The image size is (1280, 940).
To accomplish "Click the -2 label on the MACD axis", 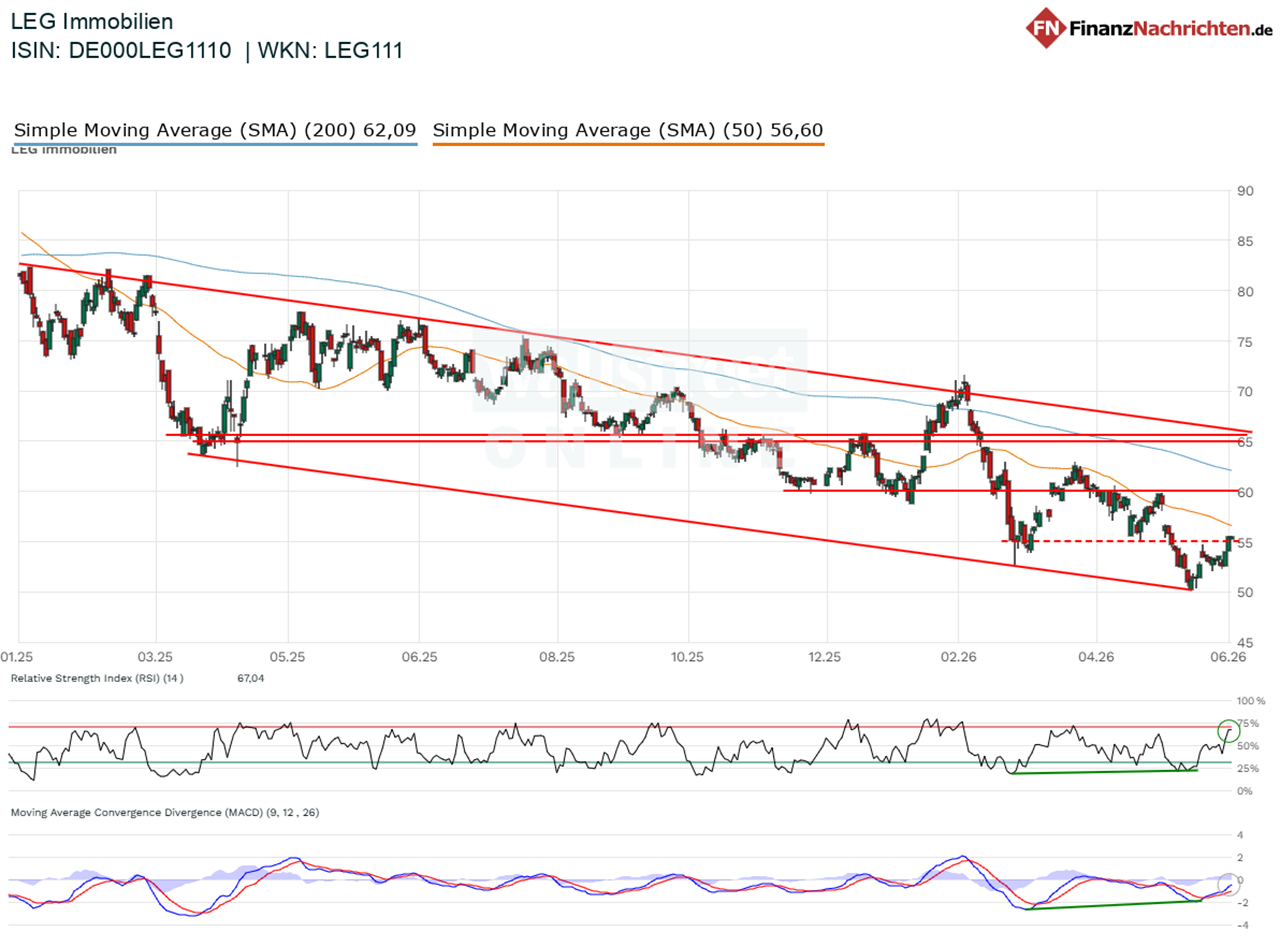I will pos(1241,902).
